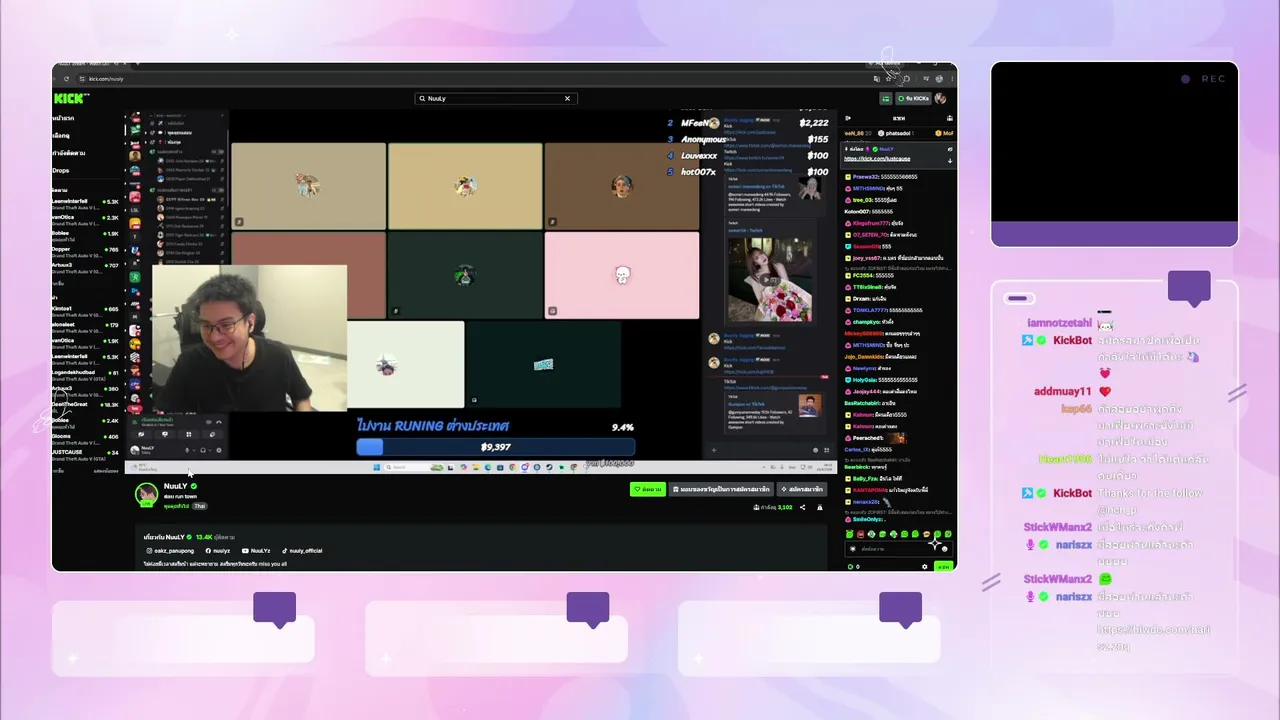Open Kintoe1 channel in sidebar
The height and width of the screenshot is (720, 1280).
point(85,311)
